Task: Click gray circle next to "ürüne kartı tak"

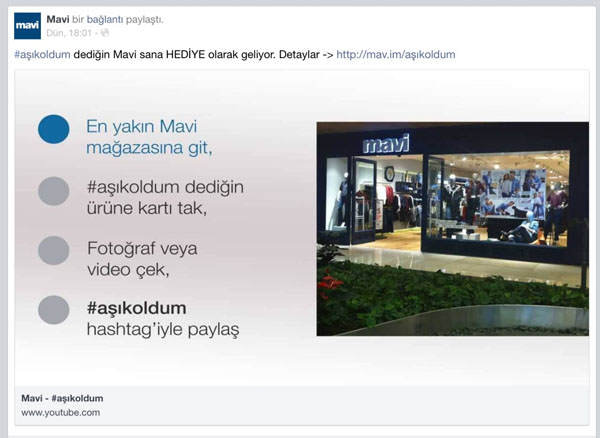Action: [x=53, y=191]
